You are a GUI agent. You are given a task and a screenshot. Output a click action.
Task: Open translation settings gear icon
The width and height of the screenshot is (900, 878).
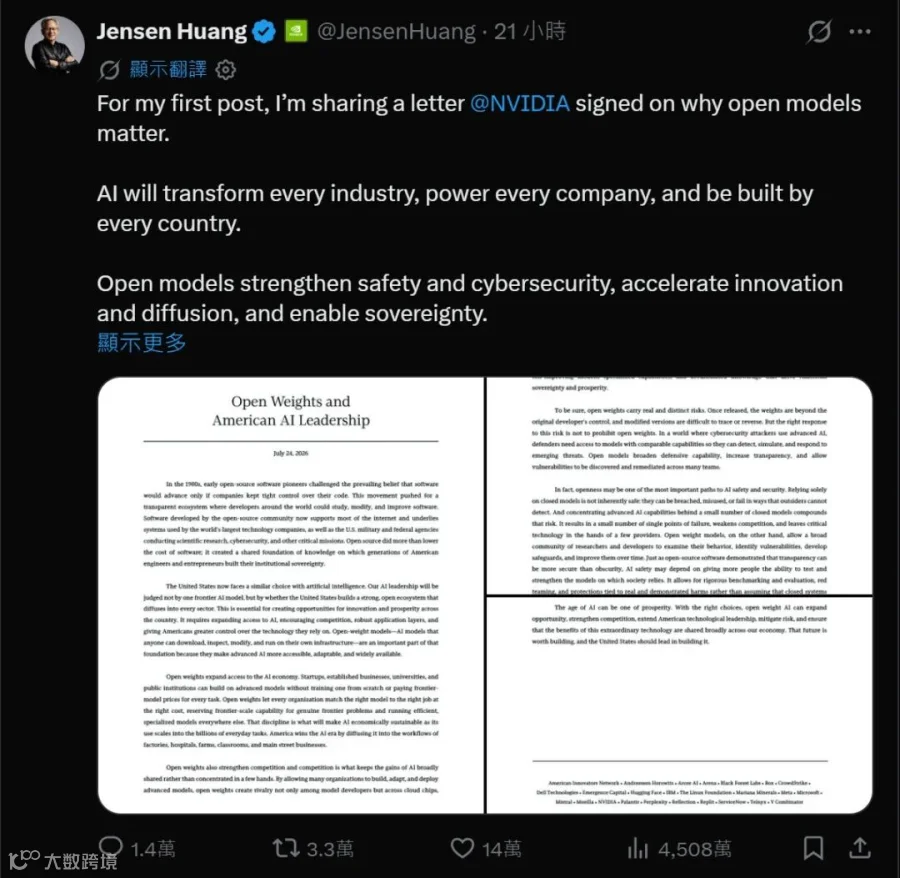pyautogui.click(x=226, y=70)
